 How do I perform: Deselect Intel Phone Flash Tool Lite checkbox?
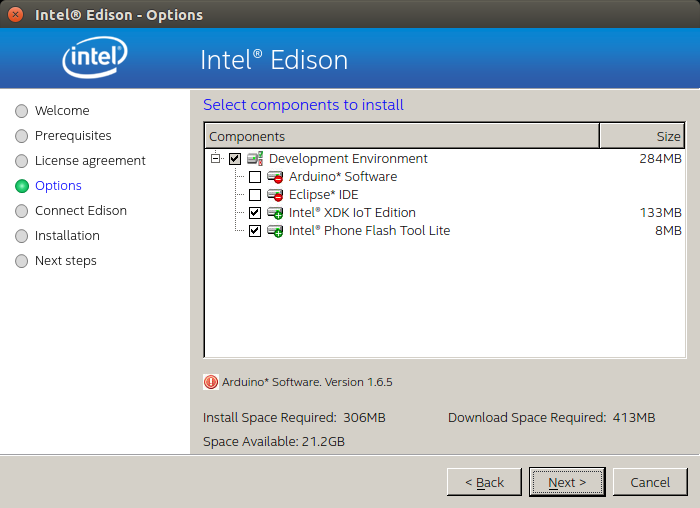point(255,231)
